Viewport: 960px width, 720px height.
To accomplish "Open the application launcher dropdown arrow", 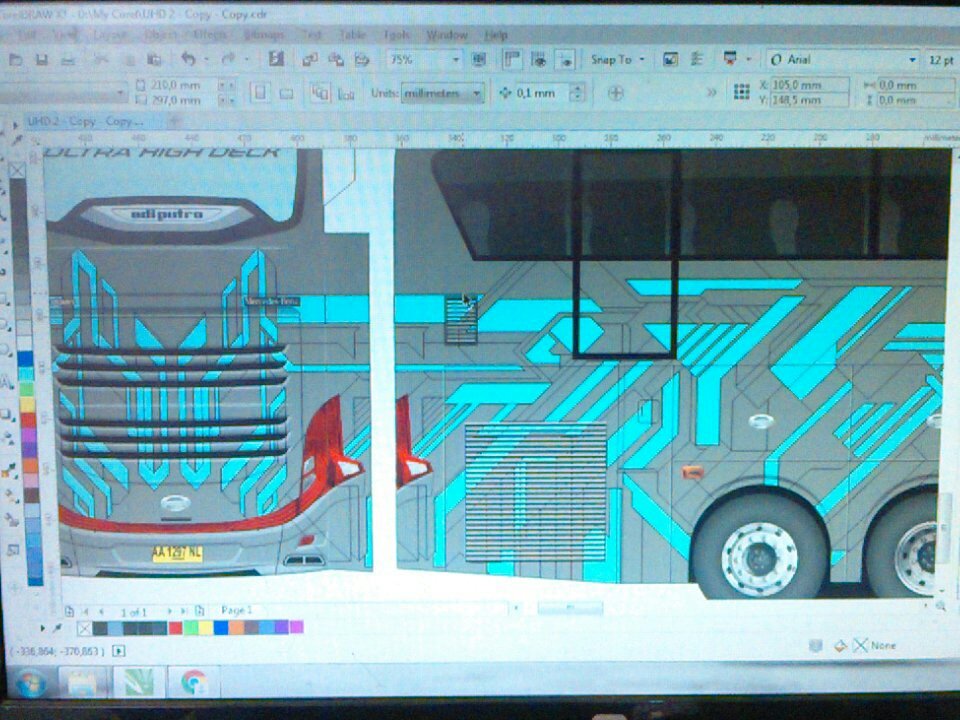I will (x=748, y=59).
